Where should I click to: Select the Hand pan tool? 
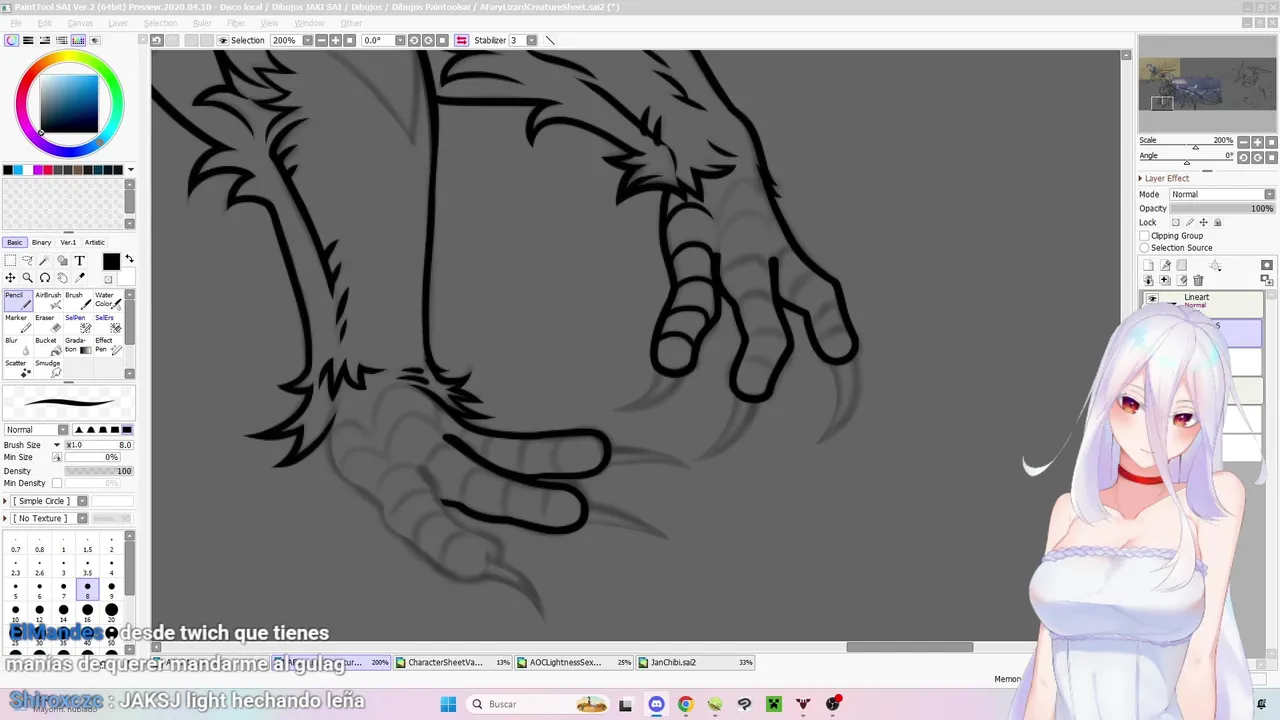click(62, 278)
